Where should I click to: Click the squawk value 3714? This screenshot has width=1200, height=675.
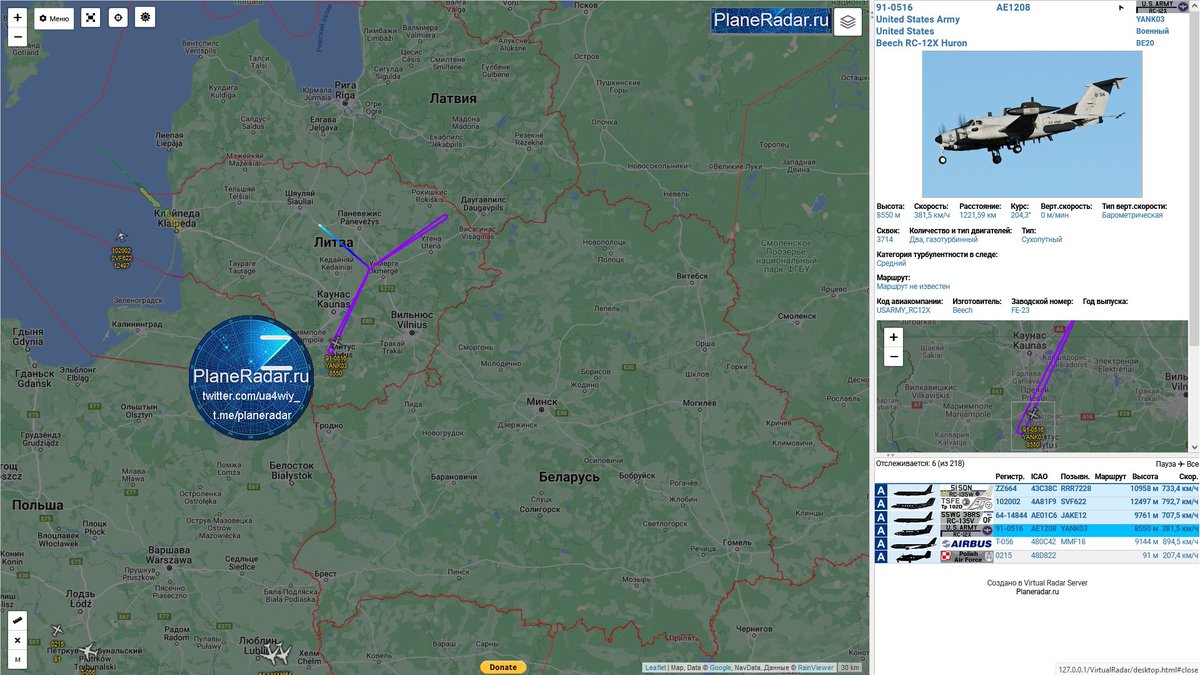[x=885, y=240]
